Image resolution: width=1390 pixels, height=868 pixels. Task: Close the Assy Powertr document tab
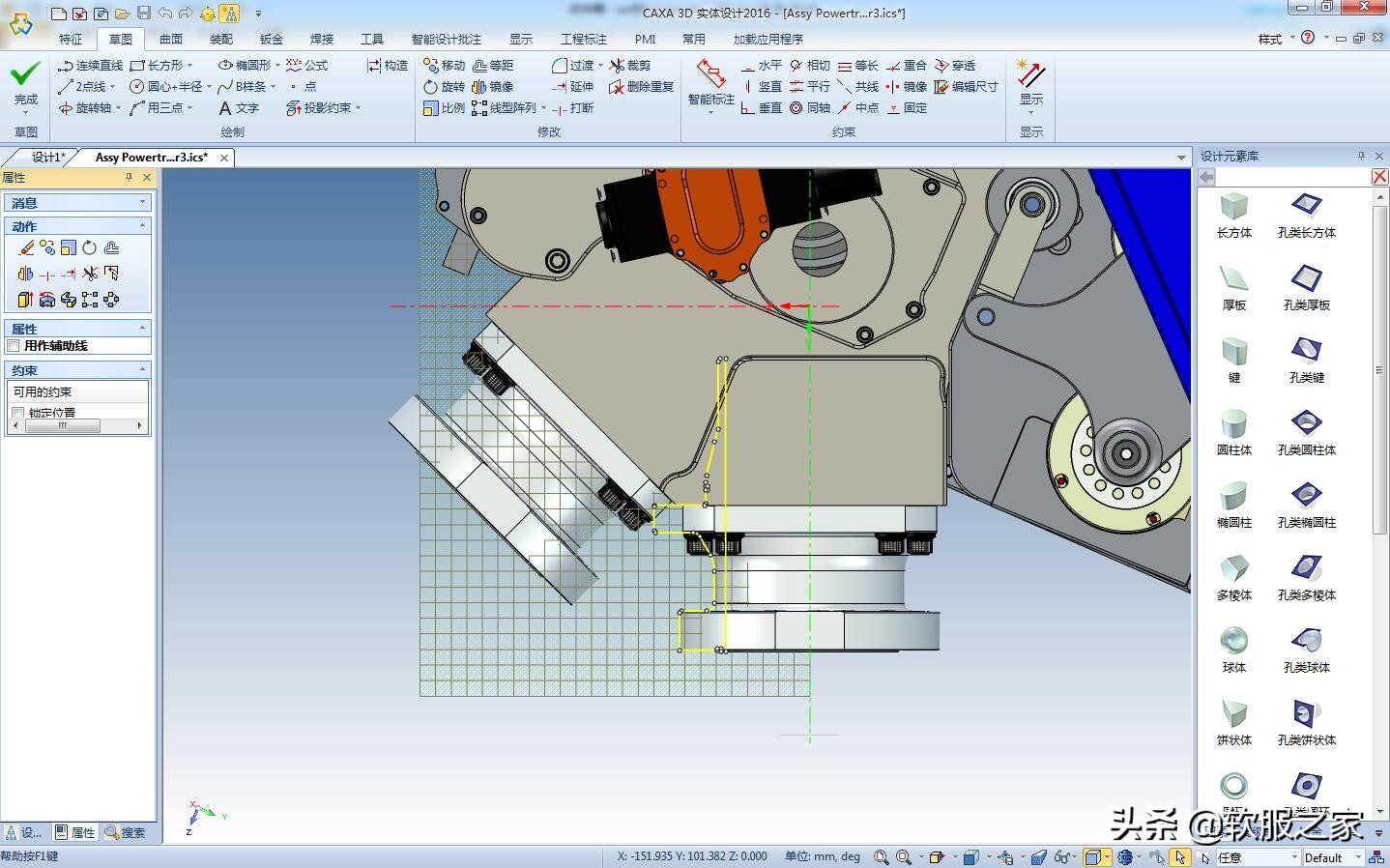(224, 158)
